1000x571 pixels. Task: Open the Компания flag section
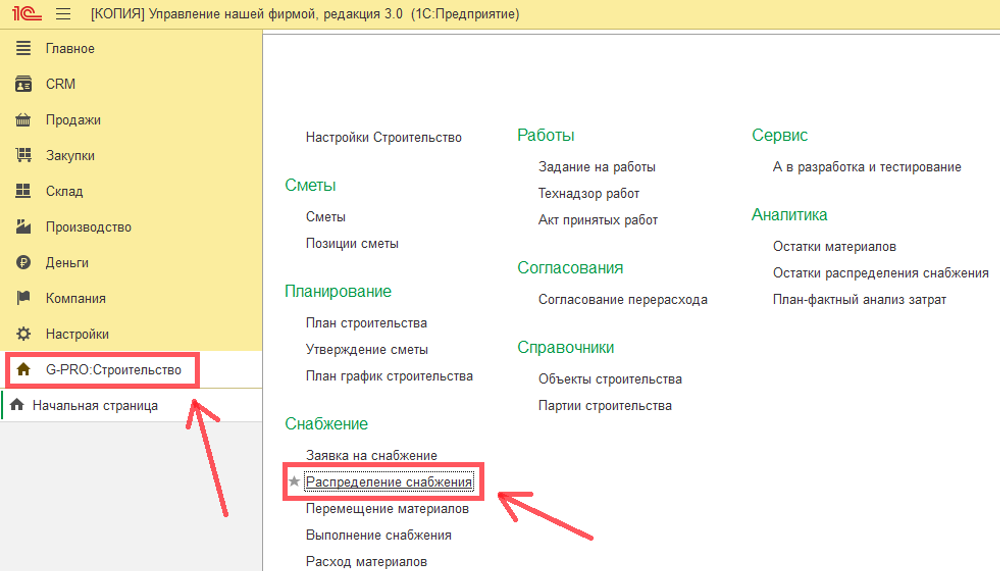point(75,298)
